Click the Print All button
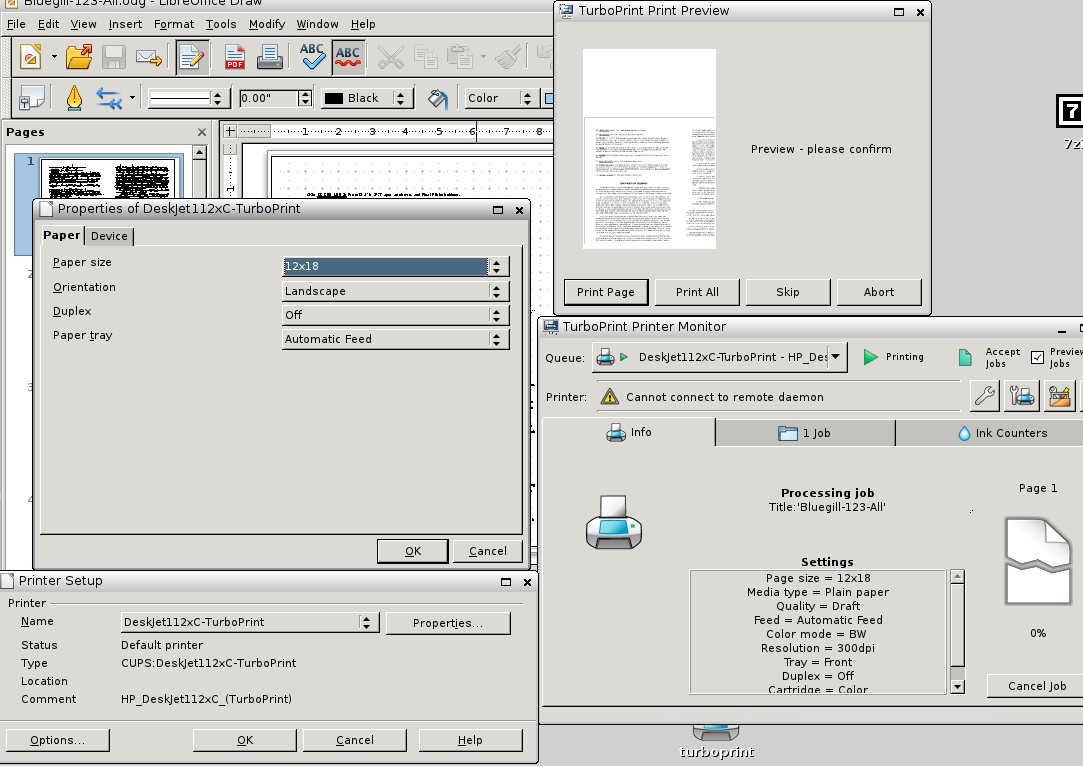The width and height of the screenshot is (1083, 767). (x=697, y=292)
